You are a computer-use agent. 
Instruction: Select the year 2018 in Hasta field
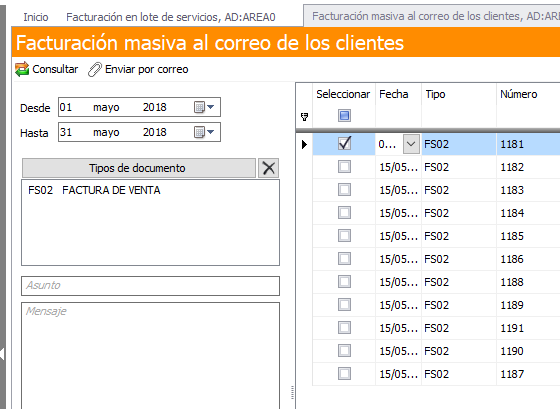pyautogui.click(x=155, y=132)
